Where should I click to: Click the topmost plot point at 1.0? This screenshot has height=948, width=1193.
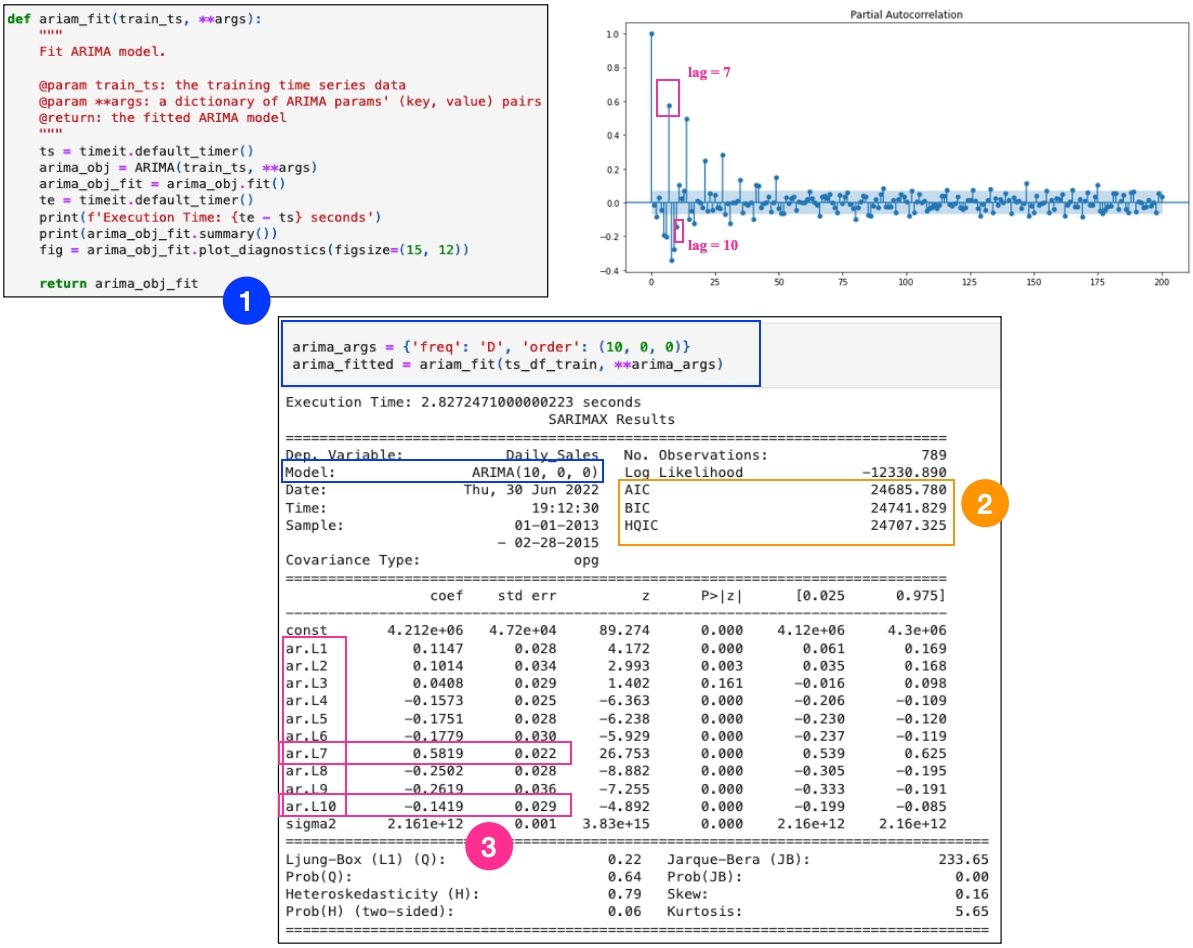[x=651, y=33]
